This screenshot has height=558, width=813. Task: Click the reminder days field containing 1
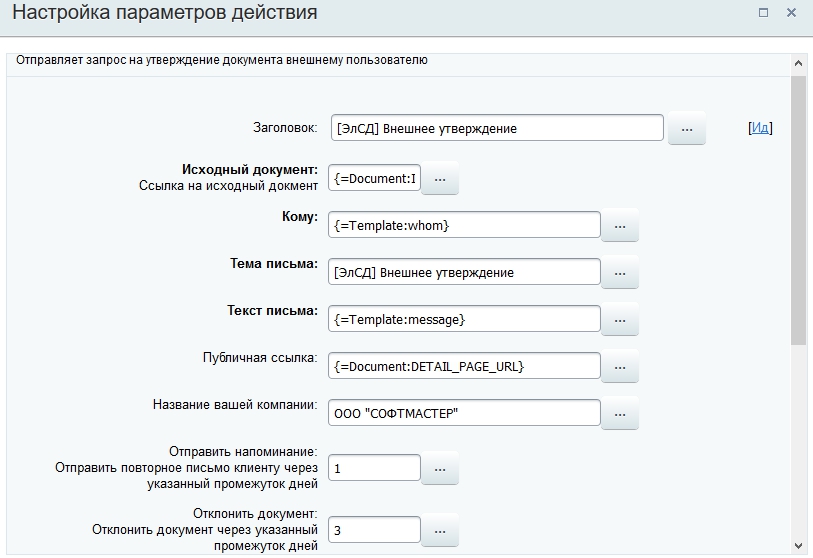374,468
